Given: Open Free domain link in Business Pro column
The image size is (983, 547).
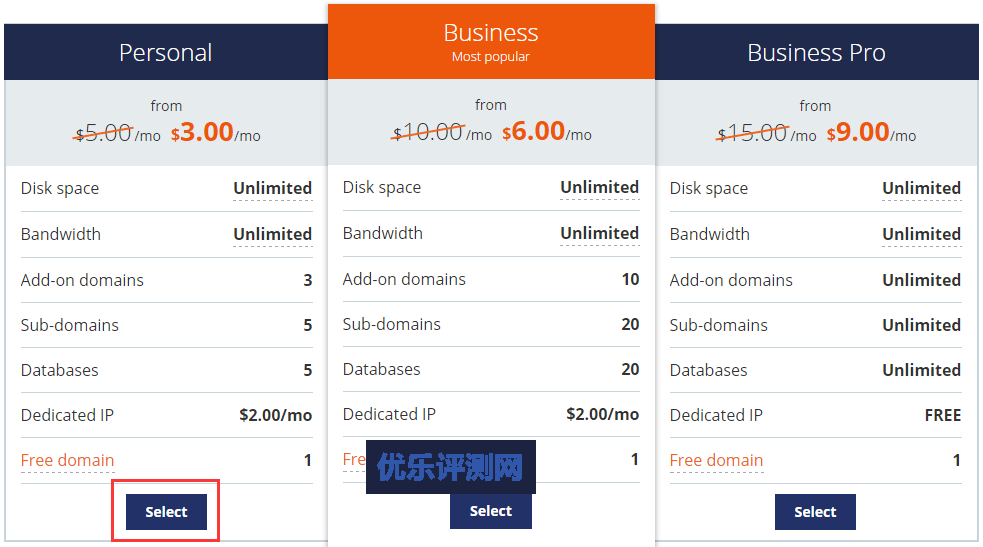Looking at the screenshot, I should [716, 461].
